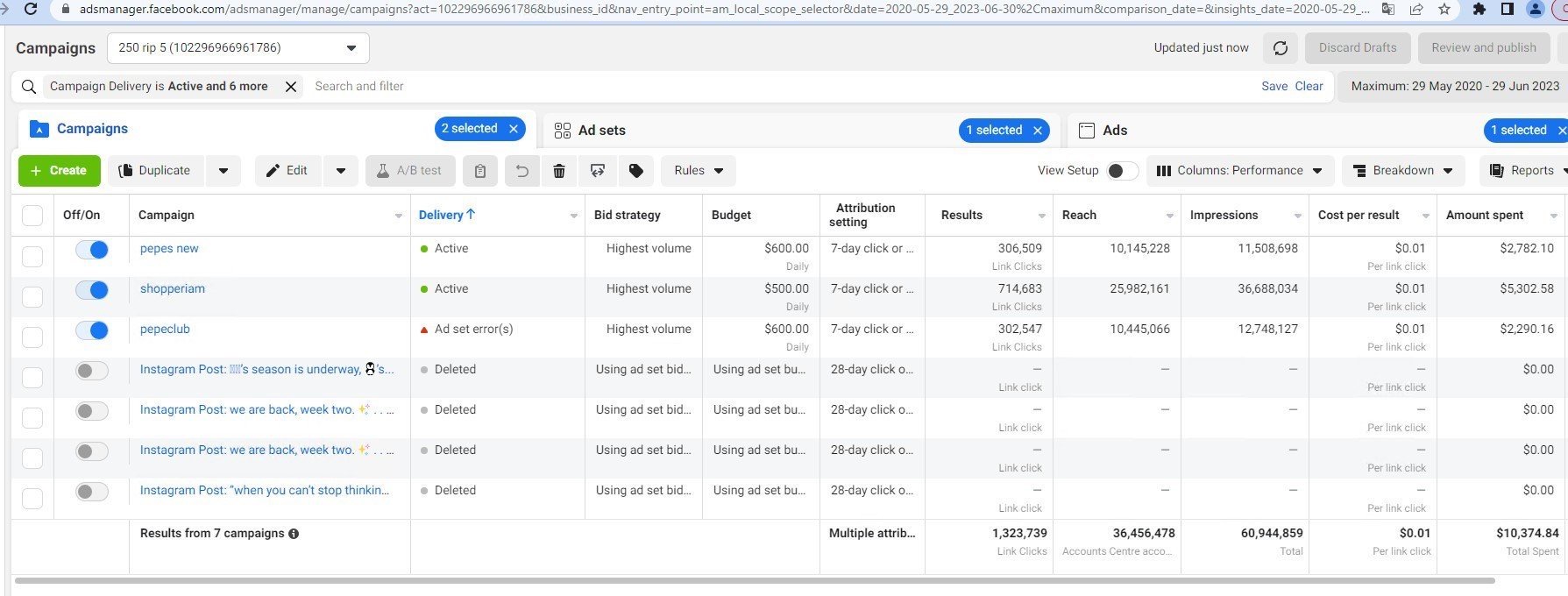
Task: Click the magnifier search icon in filter bar
Action: [x=29, y=86]
